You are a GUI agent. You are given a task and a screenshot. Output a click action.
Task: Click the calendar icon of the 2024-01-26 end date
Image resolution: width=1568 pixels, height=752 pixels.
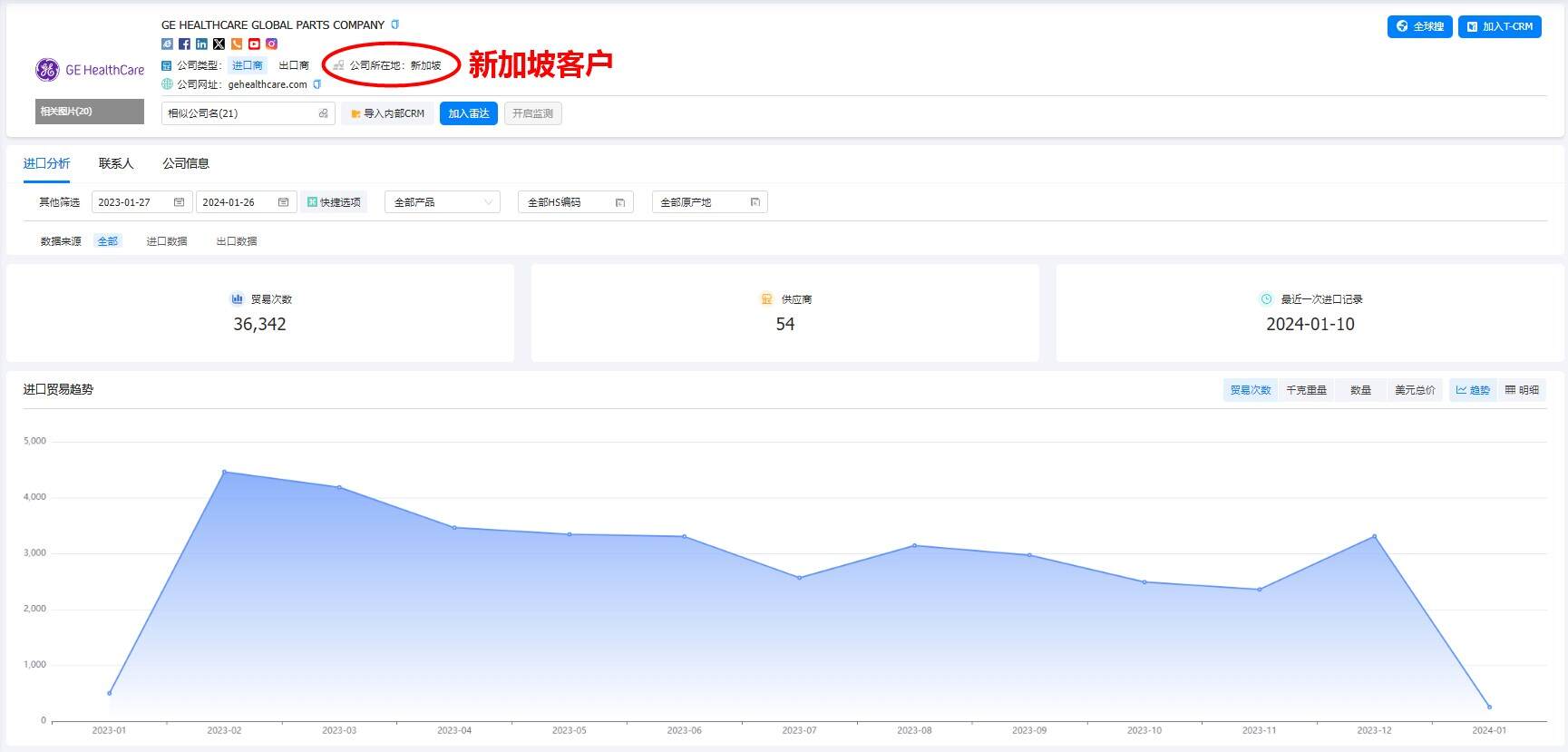pos(283,202)
